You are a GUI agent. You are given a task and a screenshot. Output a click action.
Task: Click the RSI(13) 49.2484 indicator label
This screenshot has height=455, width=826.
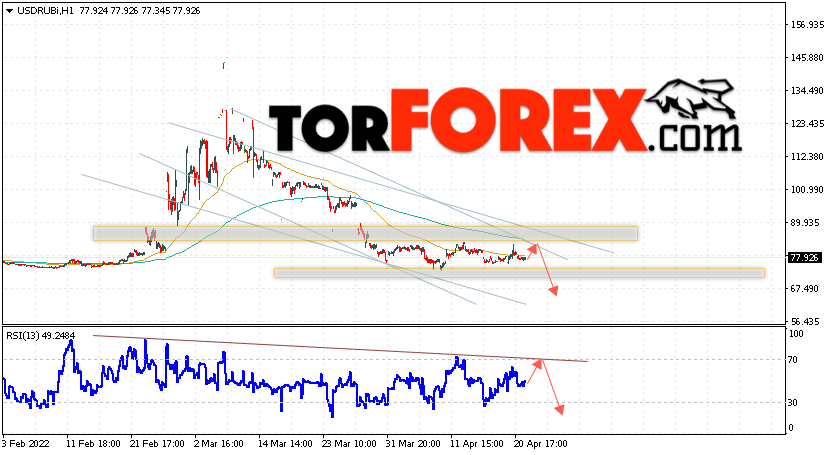(x=41, y=335)
